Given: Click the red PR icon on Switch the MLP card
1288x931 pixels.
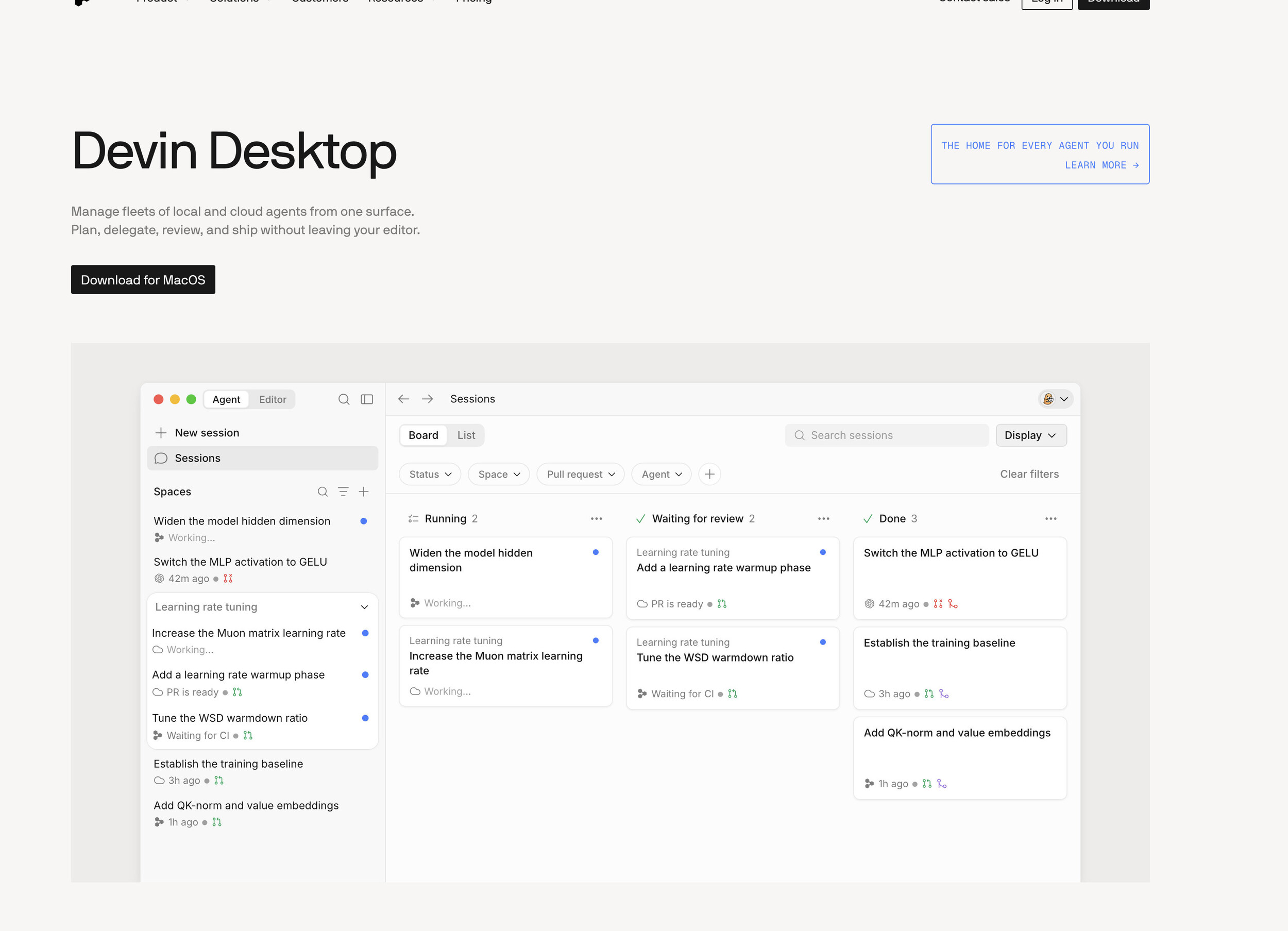Looking at the screenshot, I should click(938, 604).
